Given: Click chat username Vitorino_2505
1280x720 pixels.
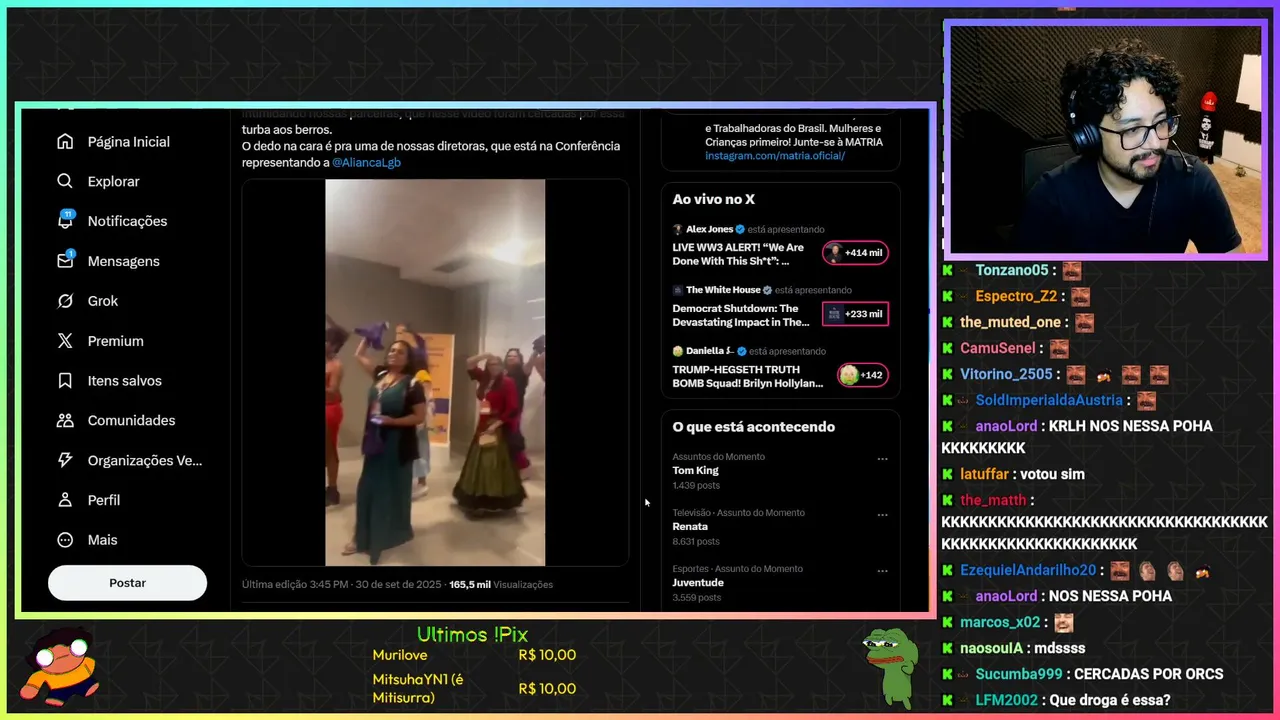Looking at the screenshot, I should click(x=1006, y=374).
